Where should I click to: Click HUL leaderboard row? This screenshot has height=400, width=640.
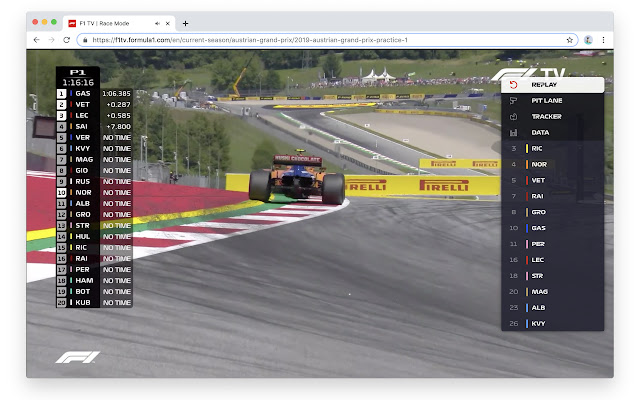(x=94, y=237)
